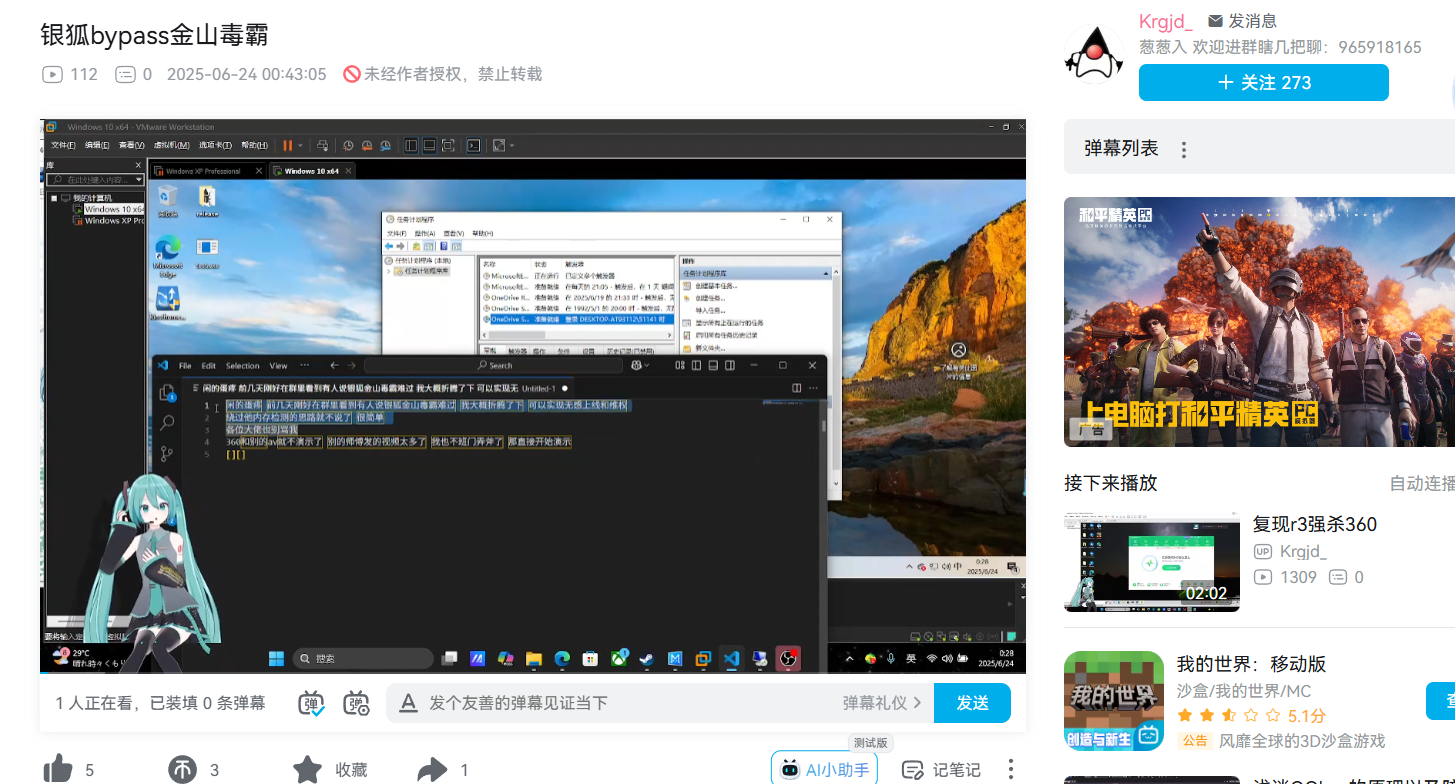This screenshot has width=1455, height=784.
Task: Suspend the virtual machine with the pause icon
Action: click(x=288, y=145)
